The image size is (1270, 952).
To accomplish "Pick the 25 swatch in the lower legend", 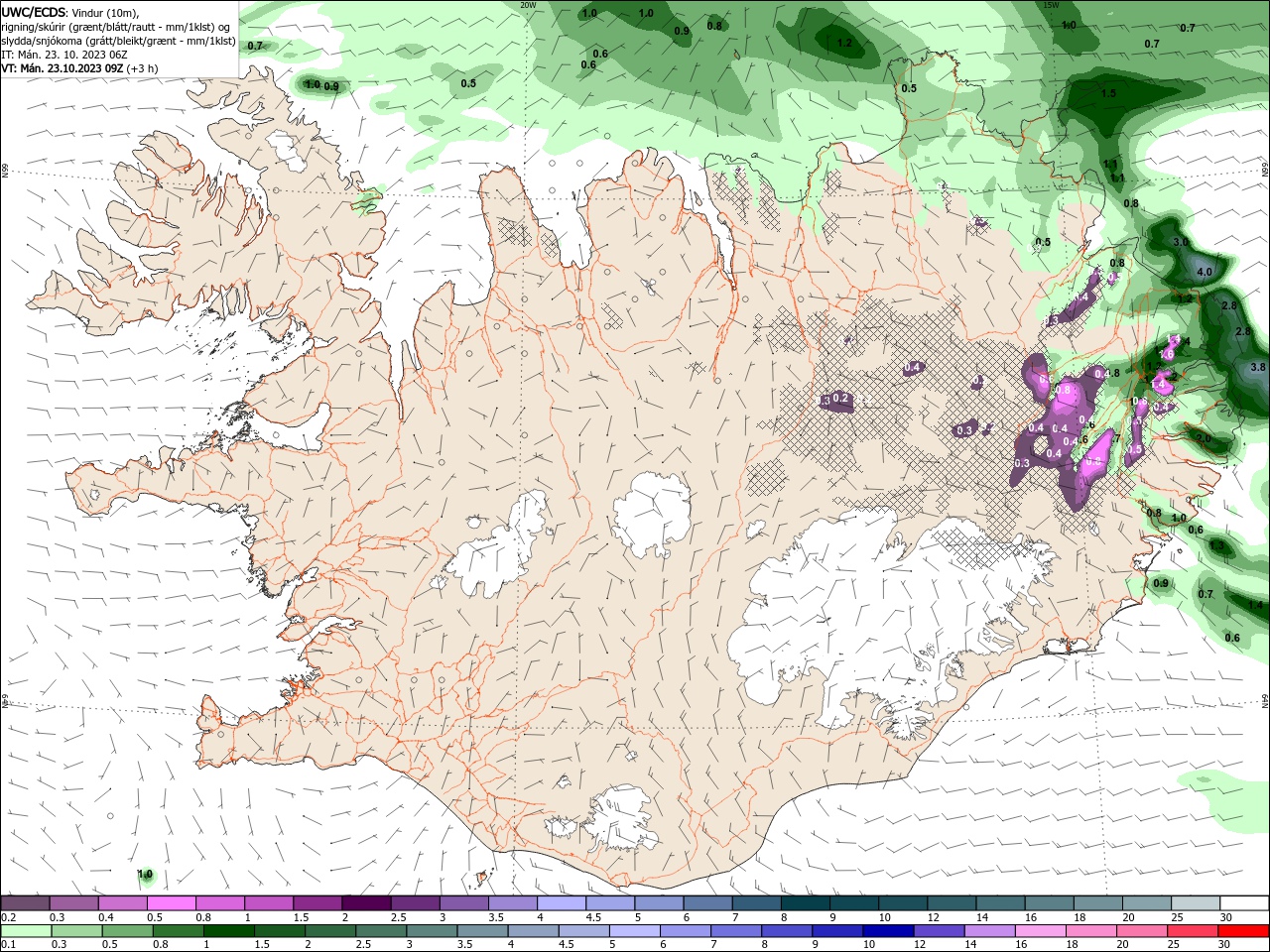I will pyautogui.click(x=1192, y=931).
